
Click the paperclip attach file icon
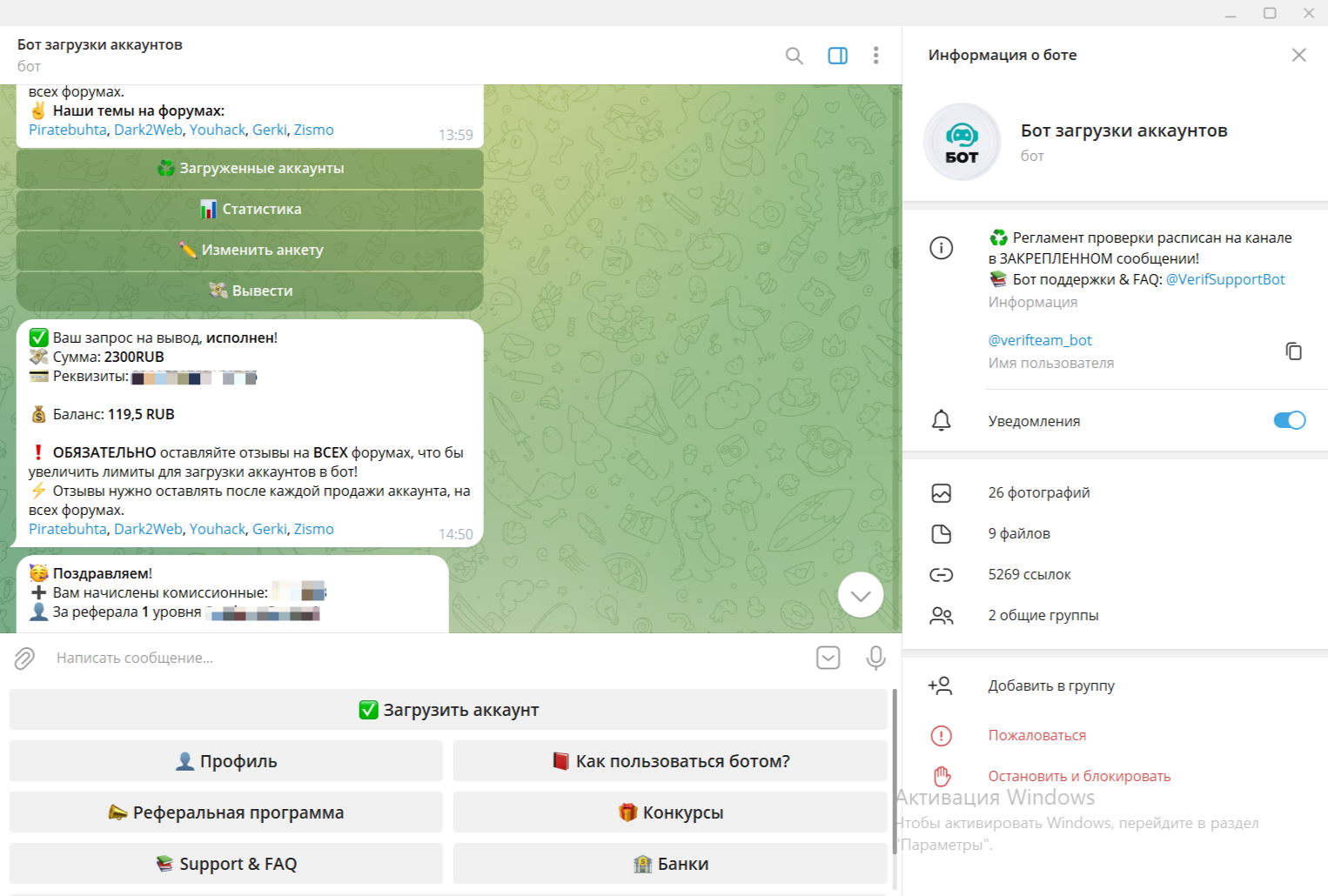(x=24, y=659)
